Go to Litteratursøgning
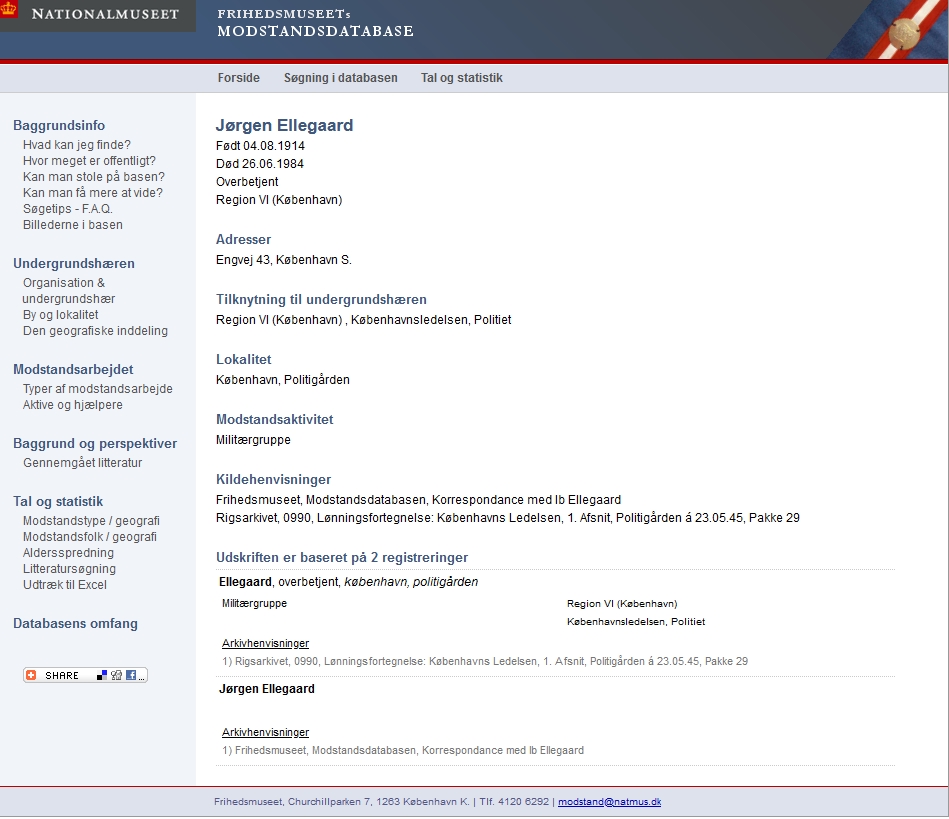 coord(69,568)
